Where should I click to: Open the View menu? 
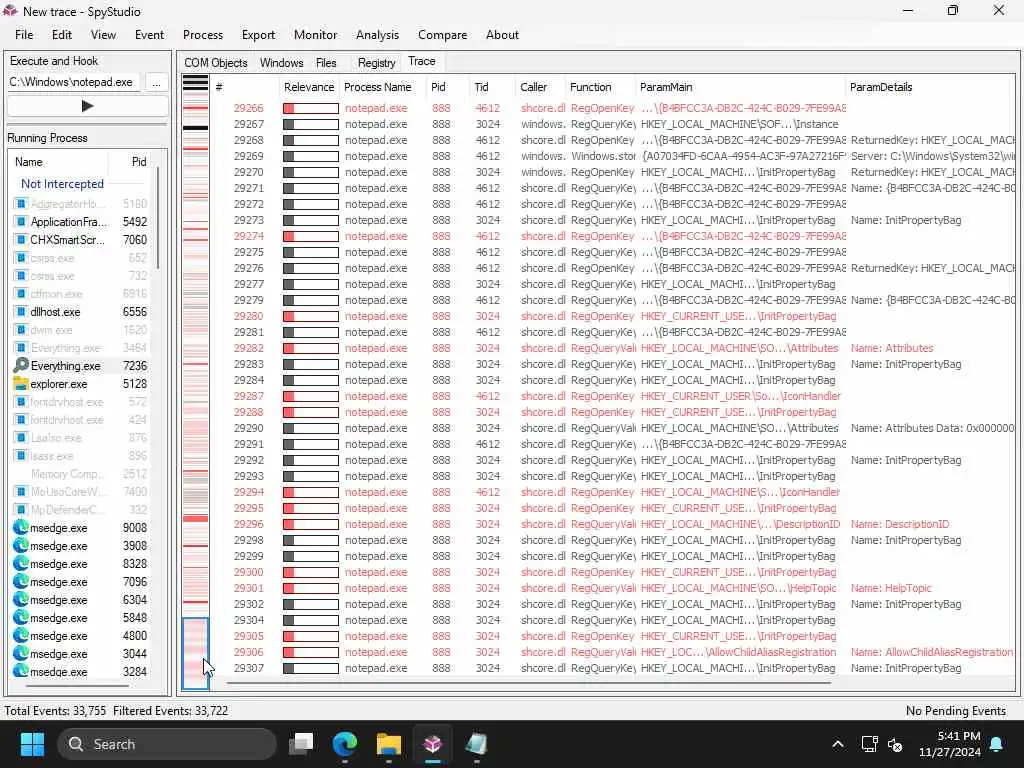103,35
